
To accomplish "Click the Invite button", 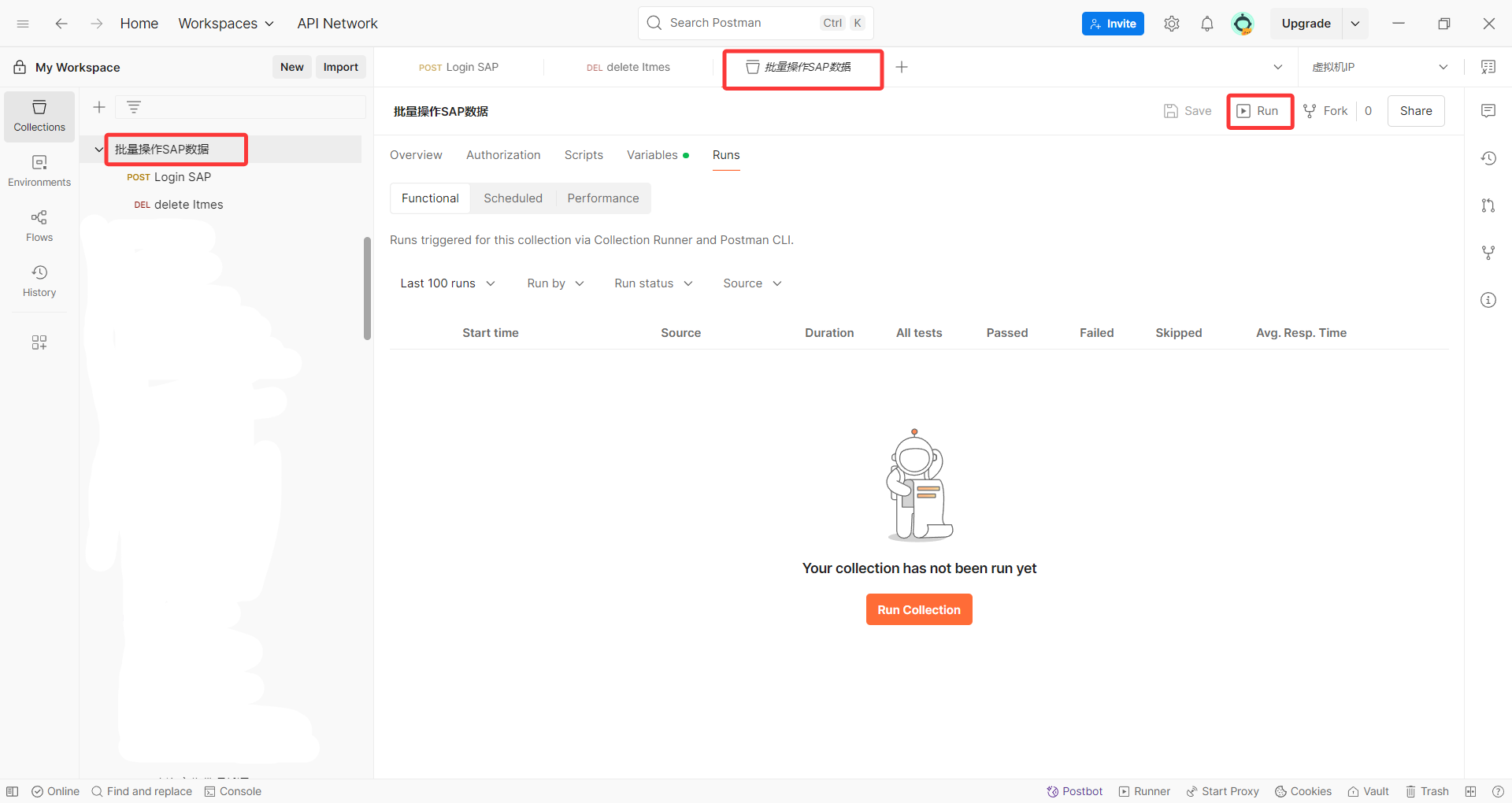I will [1113, 24].
